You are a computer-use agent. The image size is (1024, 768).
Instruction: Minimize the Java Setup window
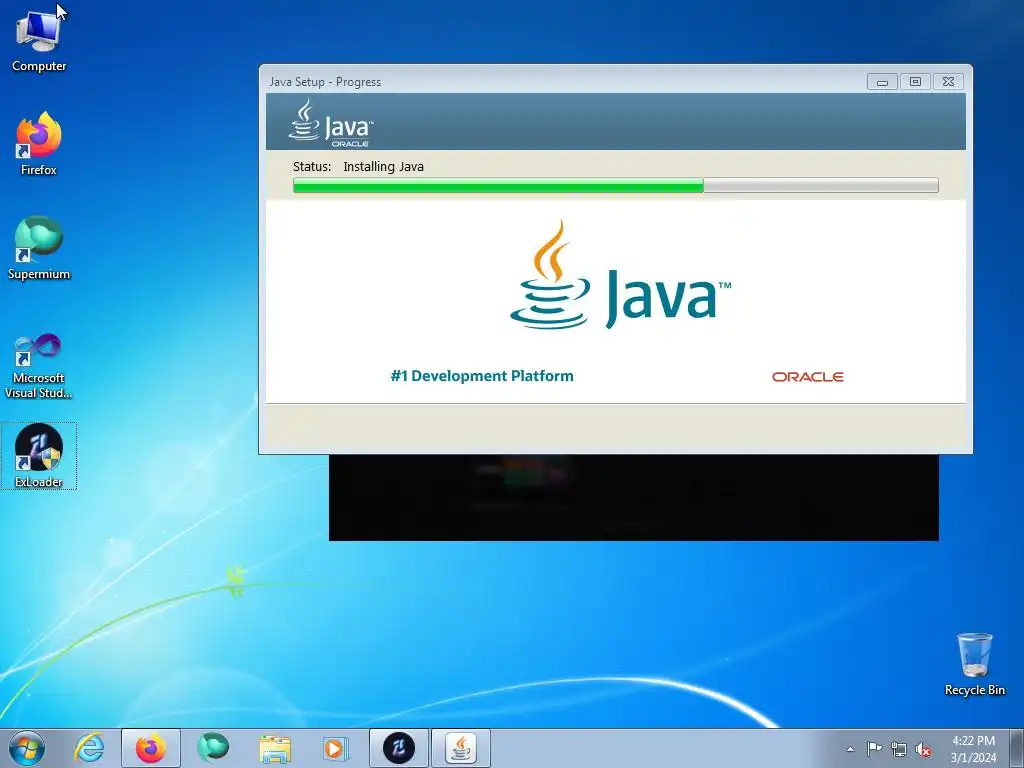882,82
